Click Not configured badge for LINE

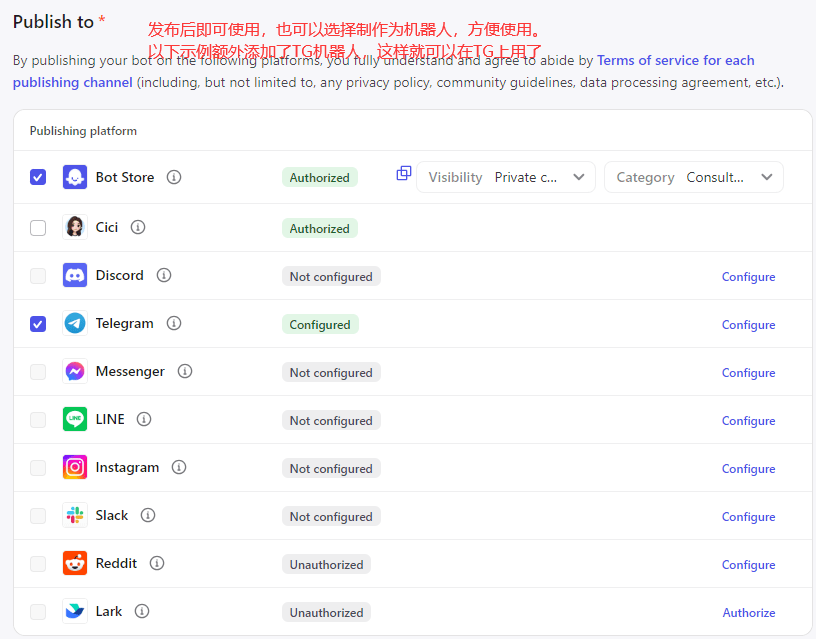331,420
